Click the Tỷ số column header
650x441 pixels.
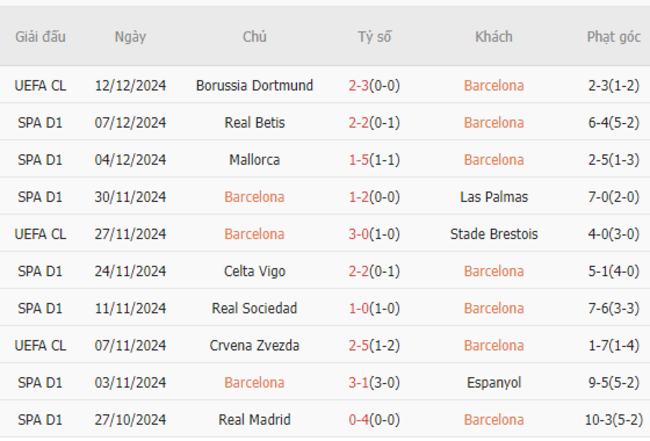point(374,37)
